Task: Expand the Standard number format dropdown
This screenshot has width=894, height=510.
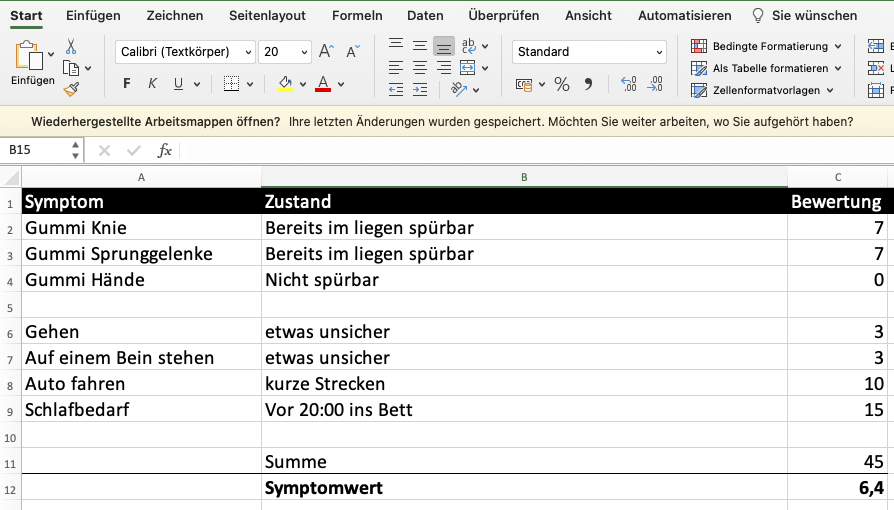Action: 590,52
